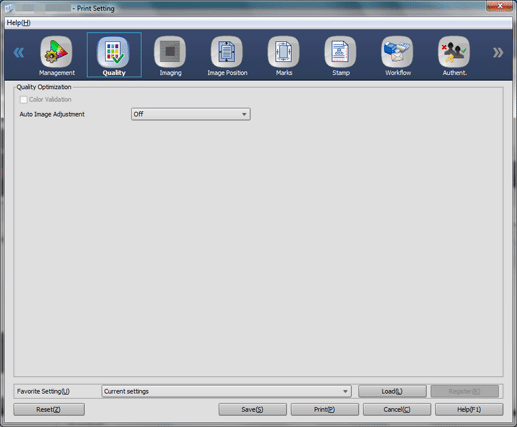517x427 pixels.
Task: Click the Print(P) button
Action: (325, 409)
